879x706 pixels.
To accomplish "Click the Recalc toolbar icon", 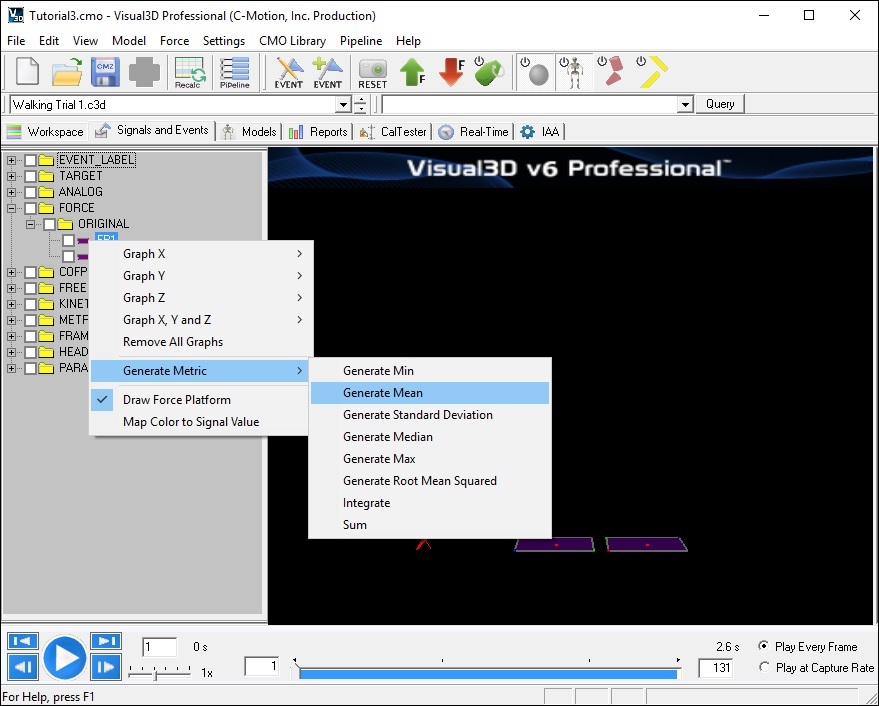I will pyautogui.click(x=189, y=72).
